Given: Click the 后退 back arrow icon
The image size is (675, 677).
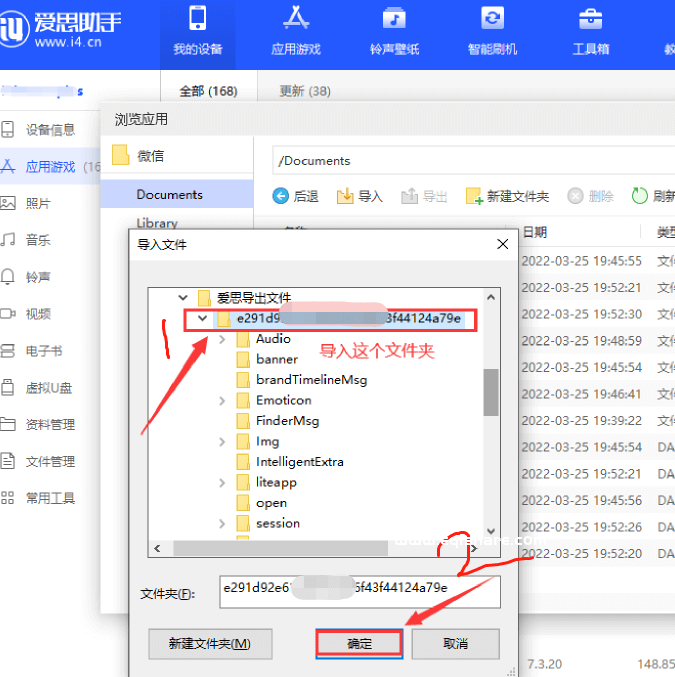Looking at the screenshot, I should pyautogui.click(x=281, y=196).
